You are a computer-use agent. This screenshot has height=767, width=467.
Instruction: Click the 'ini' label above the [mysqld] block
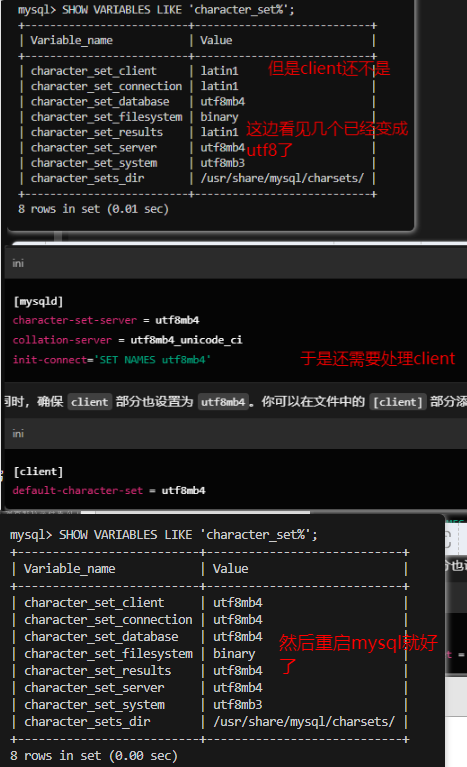[x=18, y=263]
